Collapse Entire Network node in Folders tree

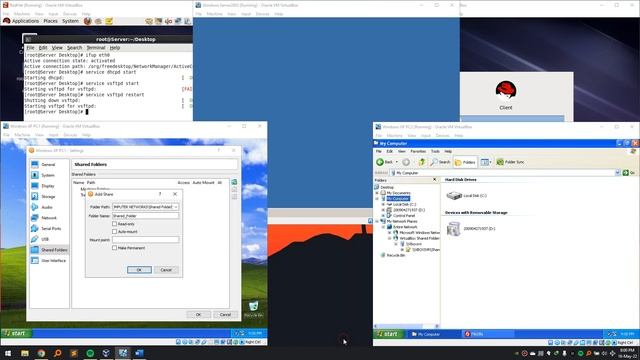[383, 227]
